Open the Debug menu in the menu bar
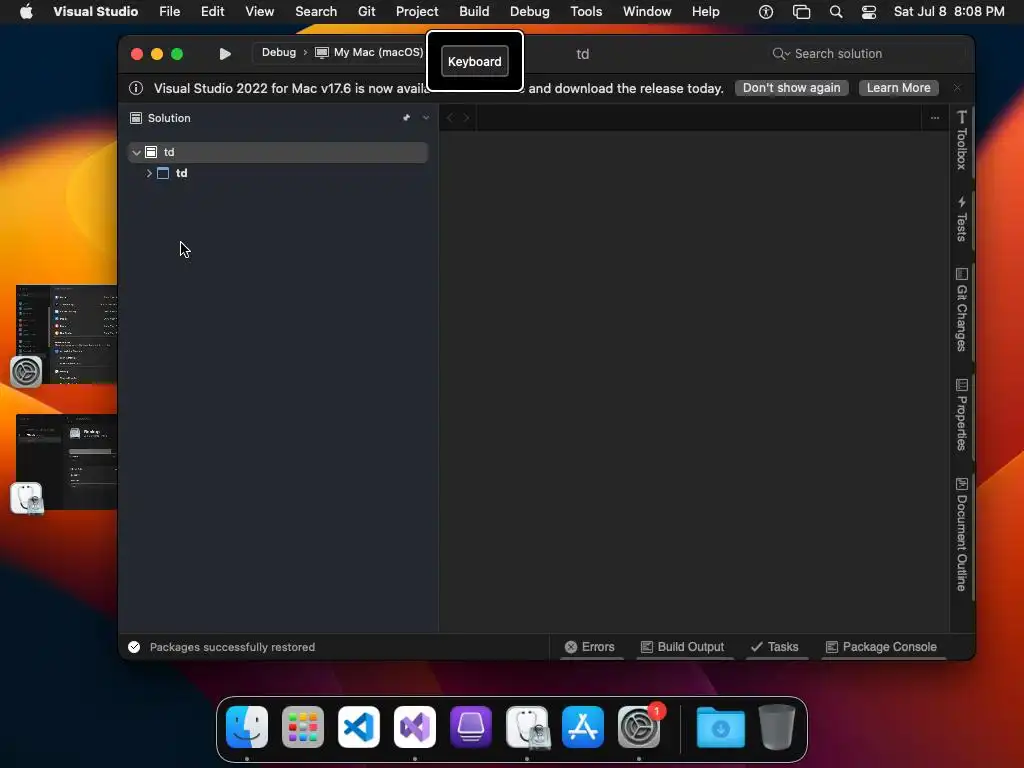 (x=530, y=12)
